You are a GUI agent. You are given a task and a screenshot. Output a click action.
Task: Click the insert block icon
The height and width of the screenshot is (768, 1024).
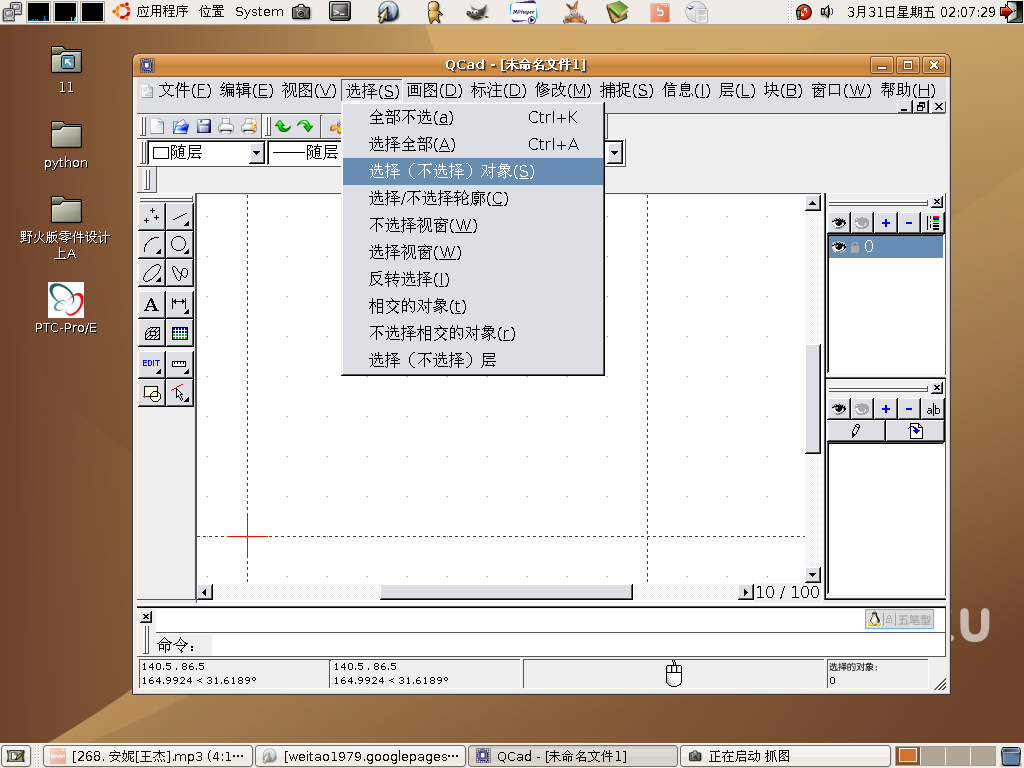coord(915,431)
